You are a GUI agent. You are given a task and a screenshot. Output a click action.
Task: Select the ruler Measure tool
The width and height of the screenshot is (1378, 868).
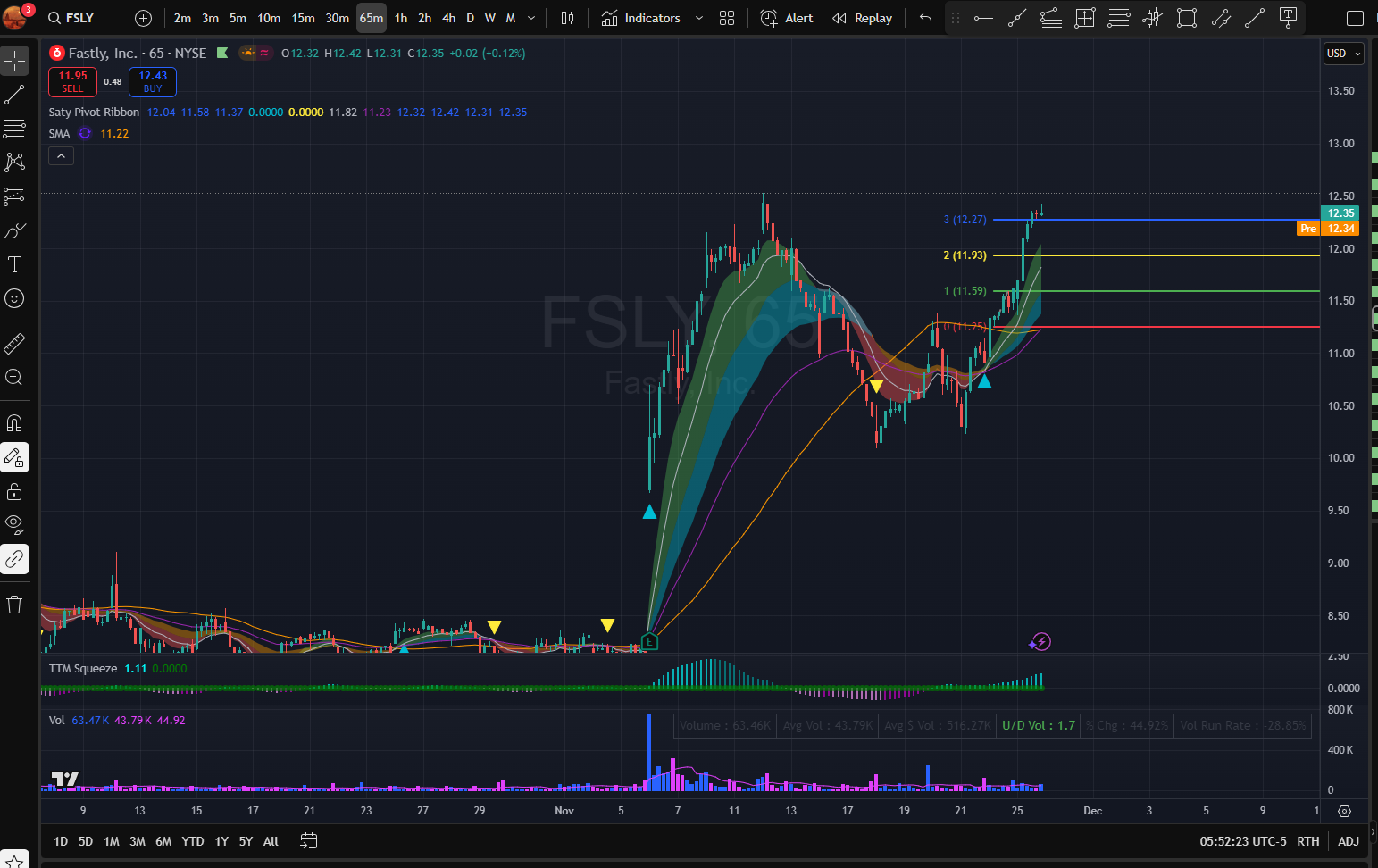coord(15,343)
